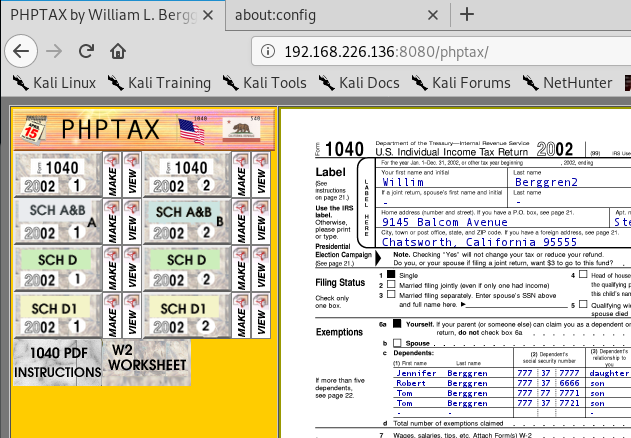Show site information icon in address bar
This screenshot has width=631, height=438.
click(x=268, y=51)
